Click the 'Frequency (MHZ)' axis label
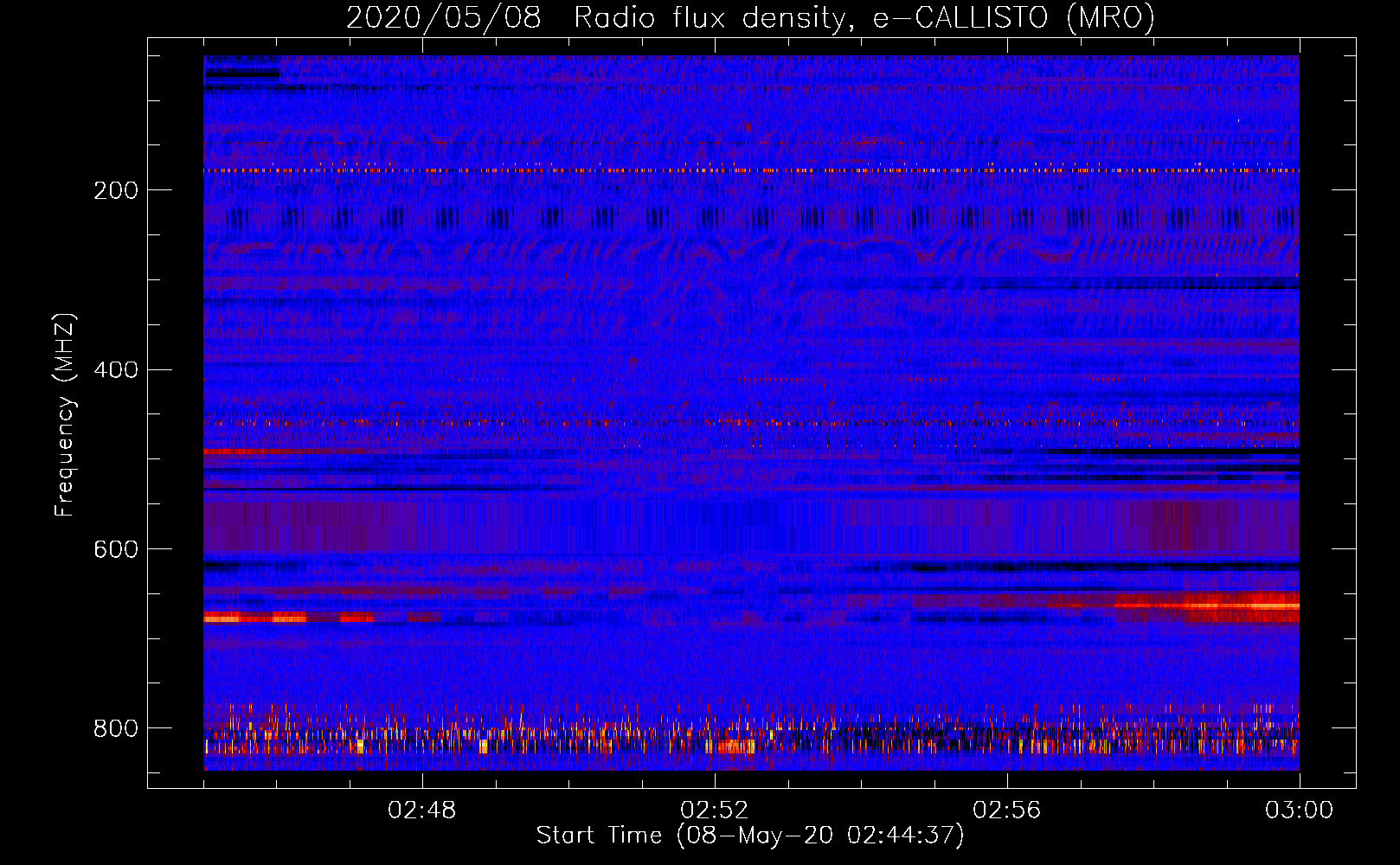Viewport: 1400px width, 865px height. (65, 415)
